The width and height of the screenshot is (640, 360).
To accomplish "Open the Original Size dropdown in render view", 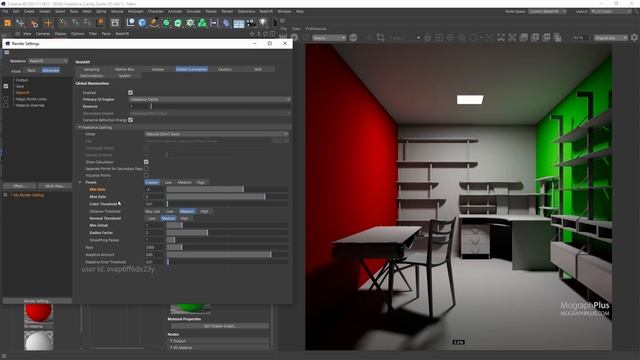I will [610, 38].
